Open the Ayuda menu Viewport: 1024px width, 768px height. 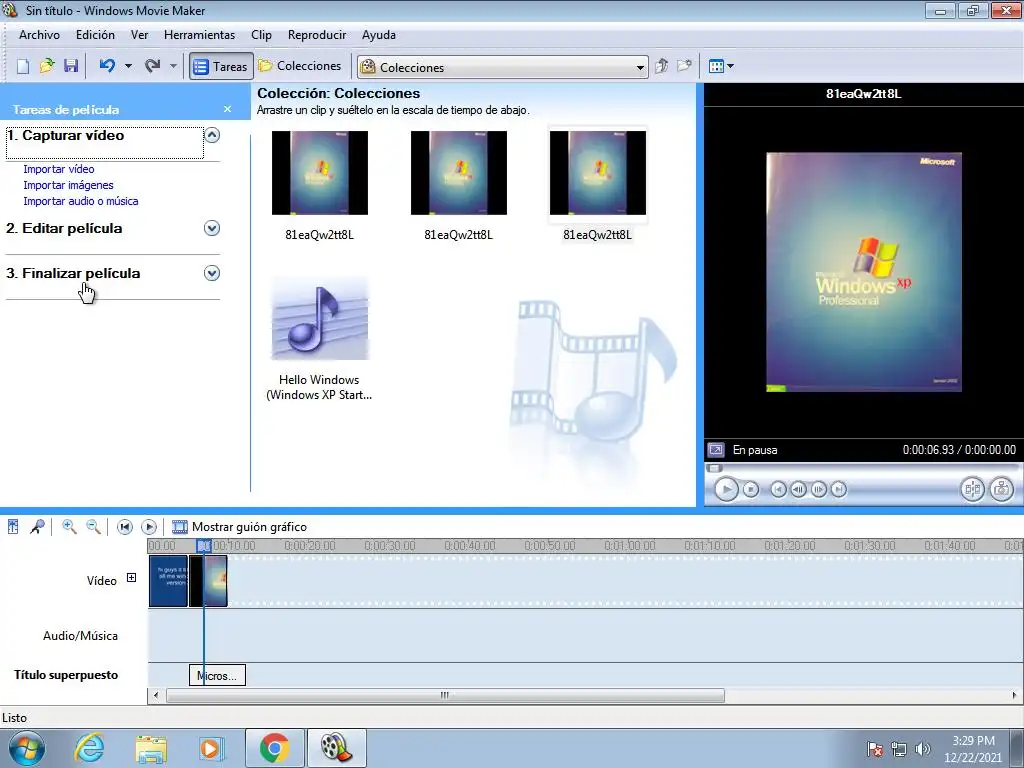379,35
